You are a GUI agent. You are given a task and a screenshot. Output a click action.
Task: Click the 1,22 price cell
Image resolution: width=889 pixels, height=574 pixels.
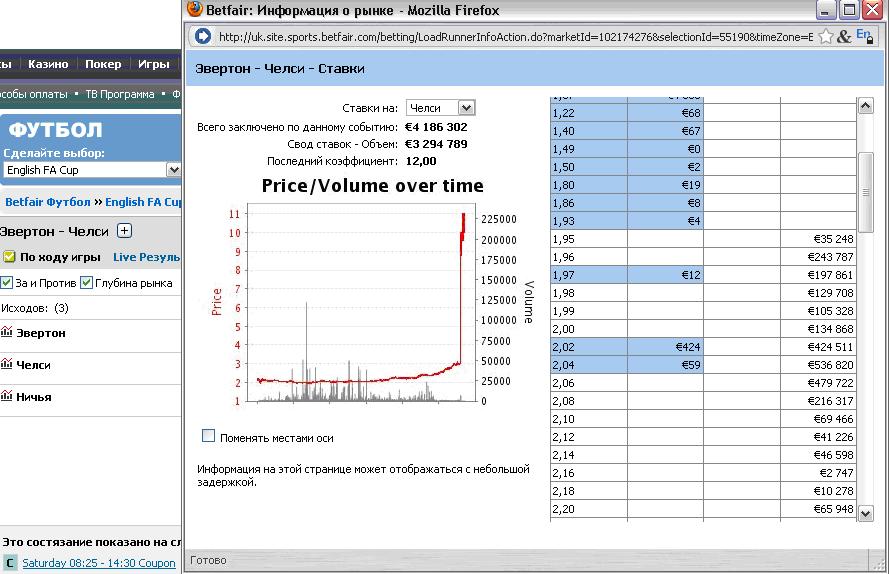coord(589,113)
